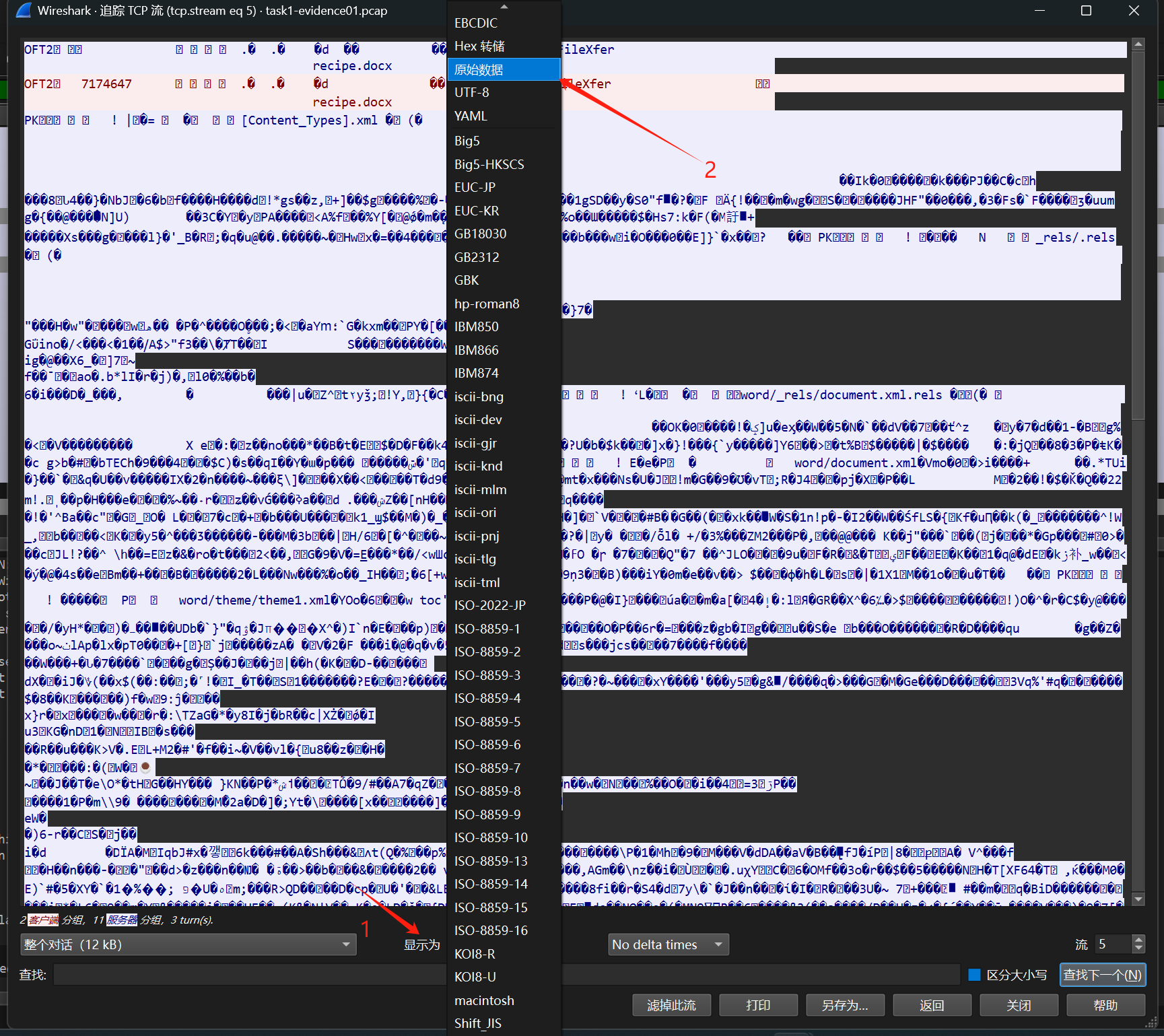This screenshot has height=1036, width=1164.
Task: Select YAML display format
Action: click(x=504, y=116)
